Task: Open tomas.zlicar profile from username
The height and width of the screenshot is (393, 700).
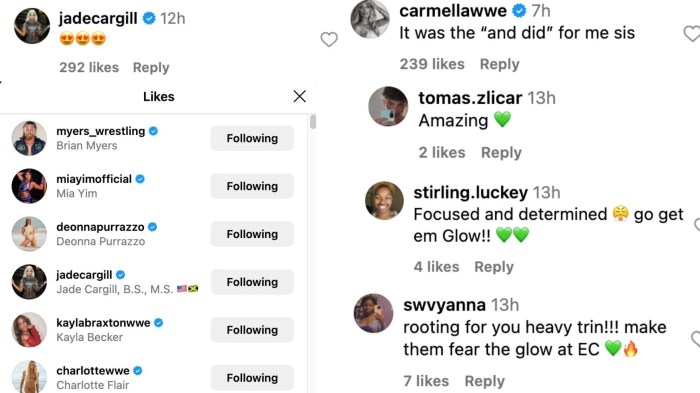Action: coord(470,98)
